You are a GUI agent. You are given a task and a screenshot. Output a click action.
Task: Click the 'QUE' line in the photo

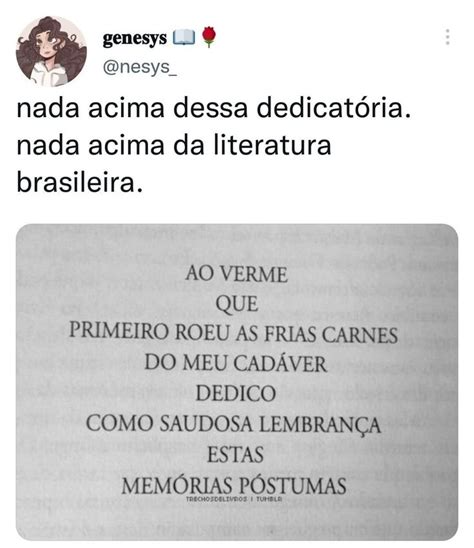237,304
